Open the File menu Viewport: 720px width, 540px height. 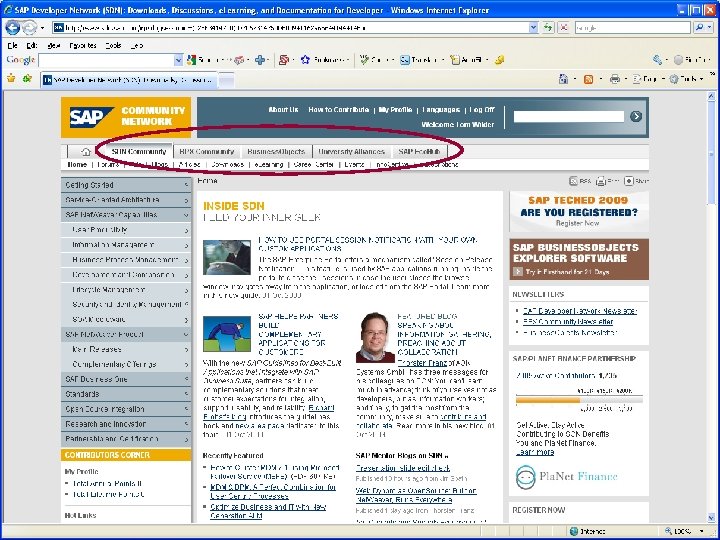(x=13, y=45)
